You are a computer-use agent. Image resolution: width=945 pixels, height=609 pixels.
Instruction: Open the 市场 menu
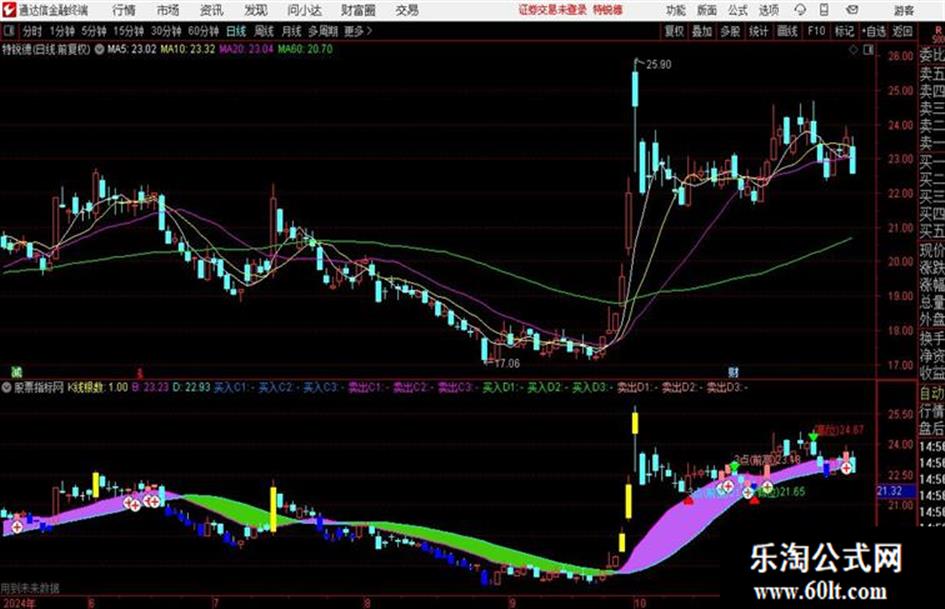tap(168, 10)
